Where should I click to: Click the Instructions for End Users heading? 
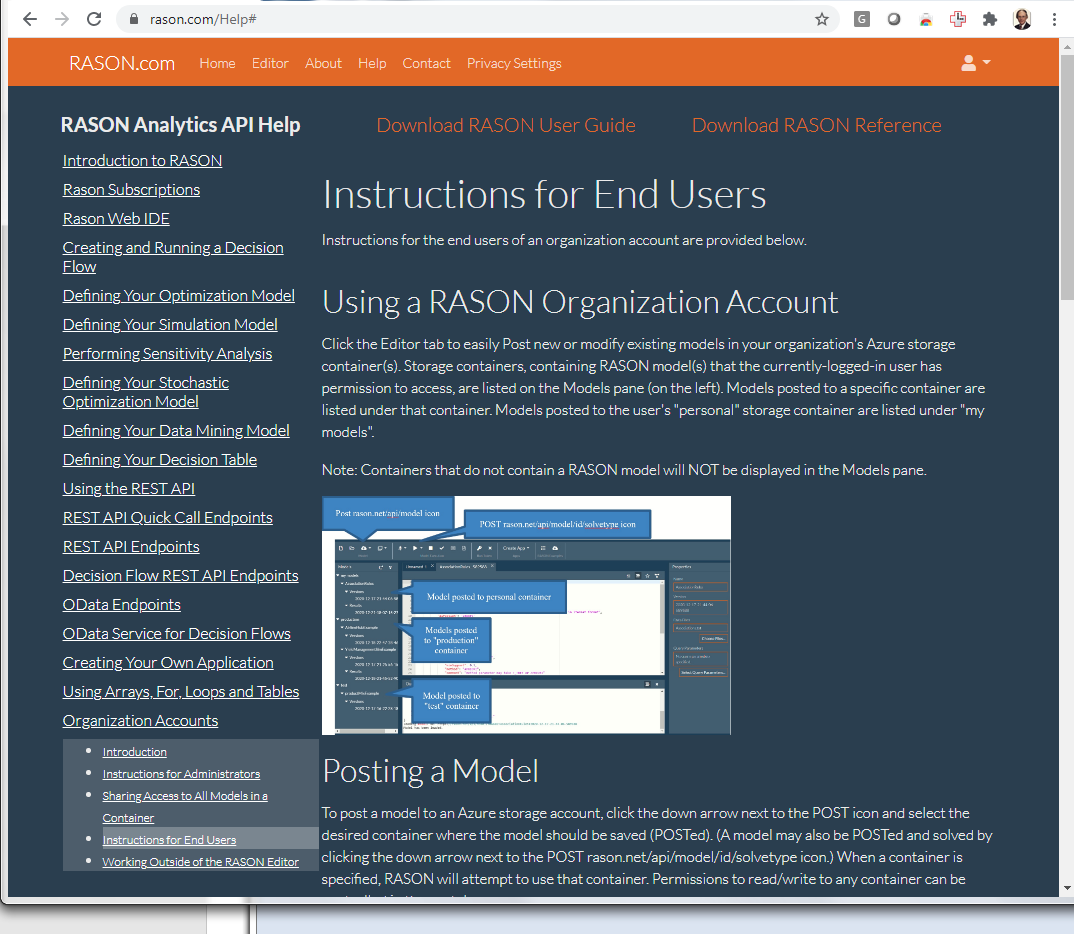[x=544, y=194]
